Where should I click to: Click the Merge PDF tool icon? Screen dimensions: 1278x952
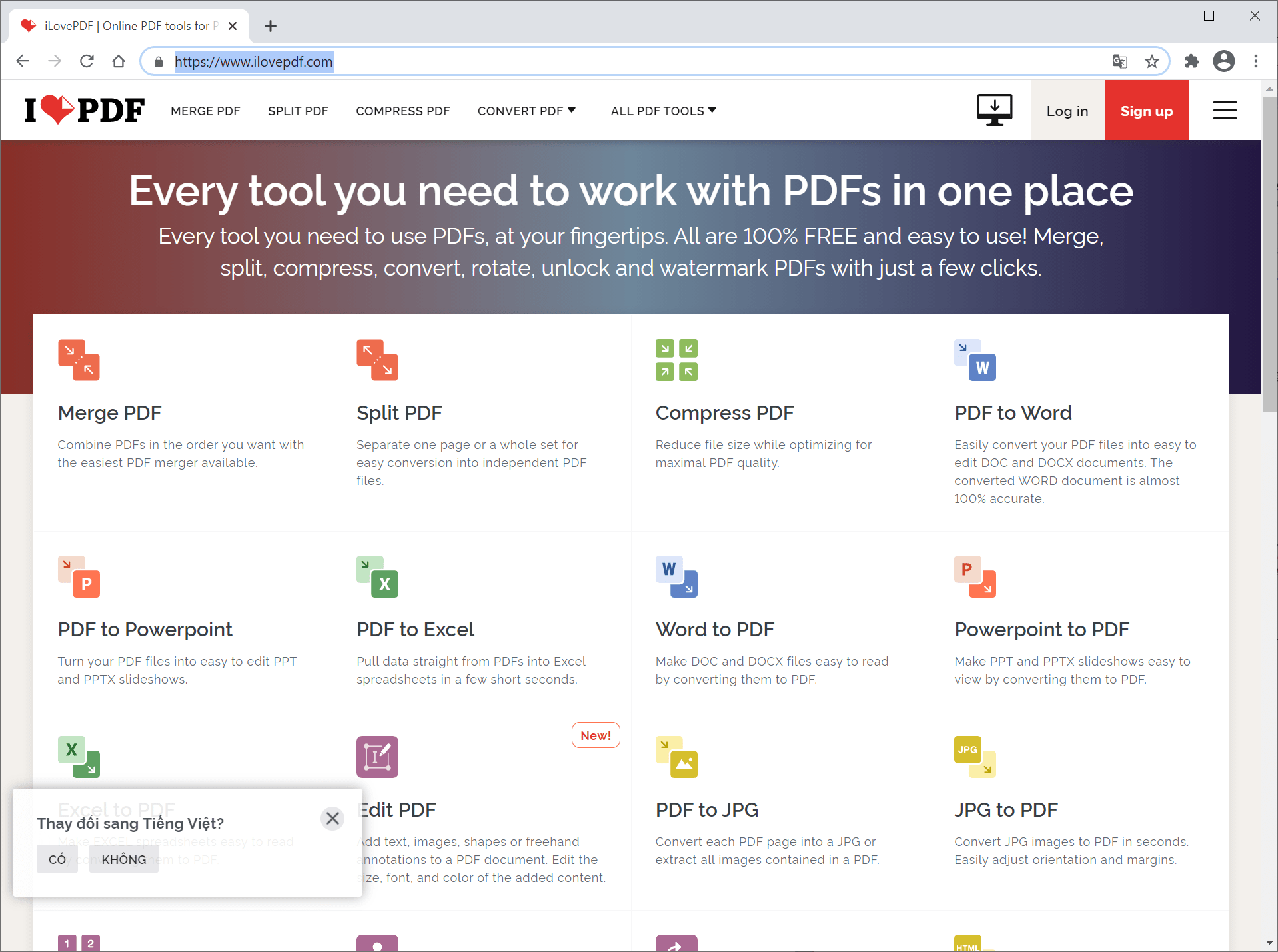pos(79,360)
